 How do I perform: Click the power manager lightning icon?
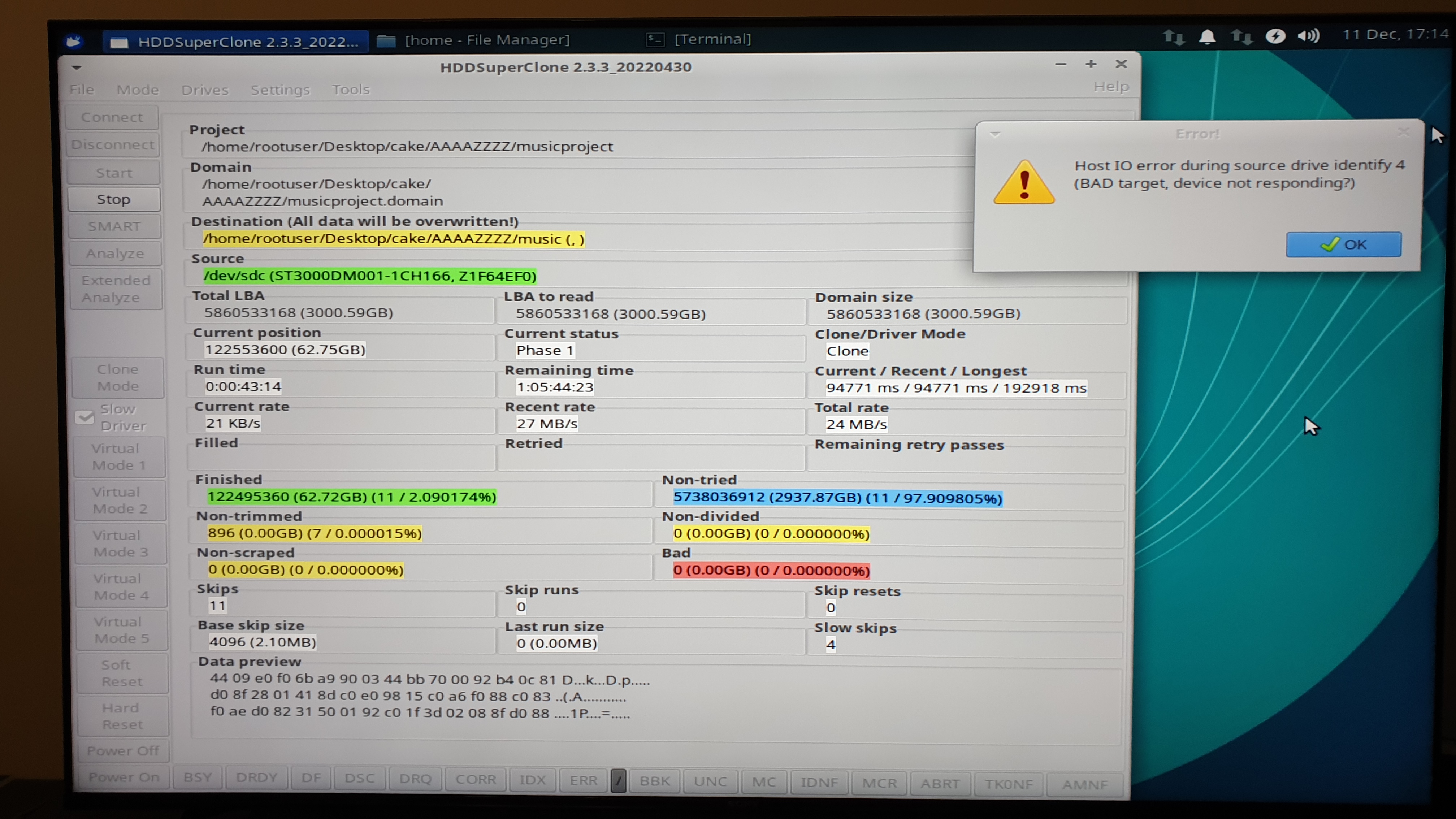coord(1275,36)
